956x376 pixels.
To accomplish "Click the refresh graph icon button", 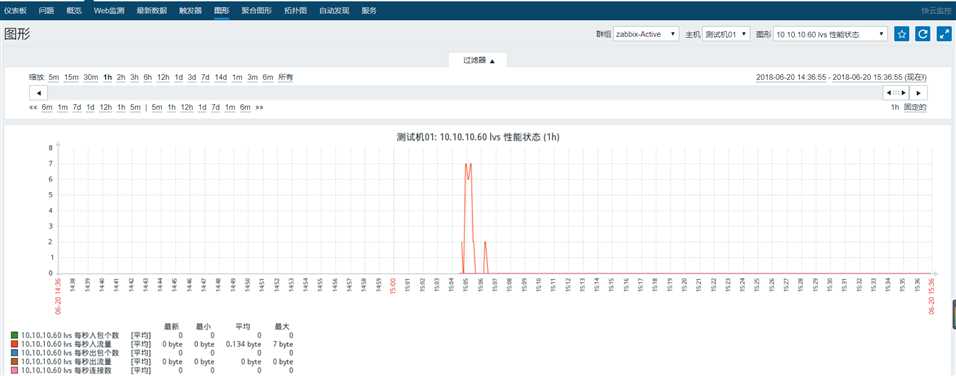I will (922, 34).
